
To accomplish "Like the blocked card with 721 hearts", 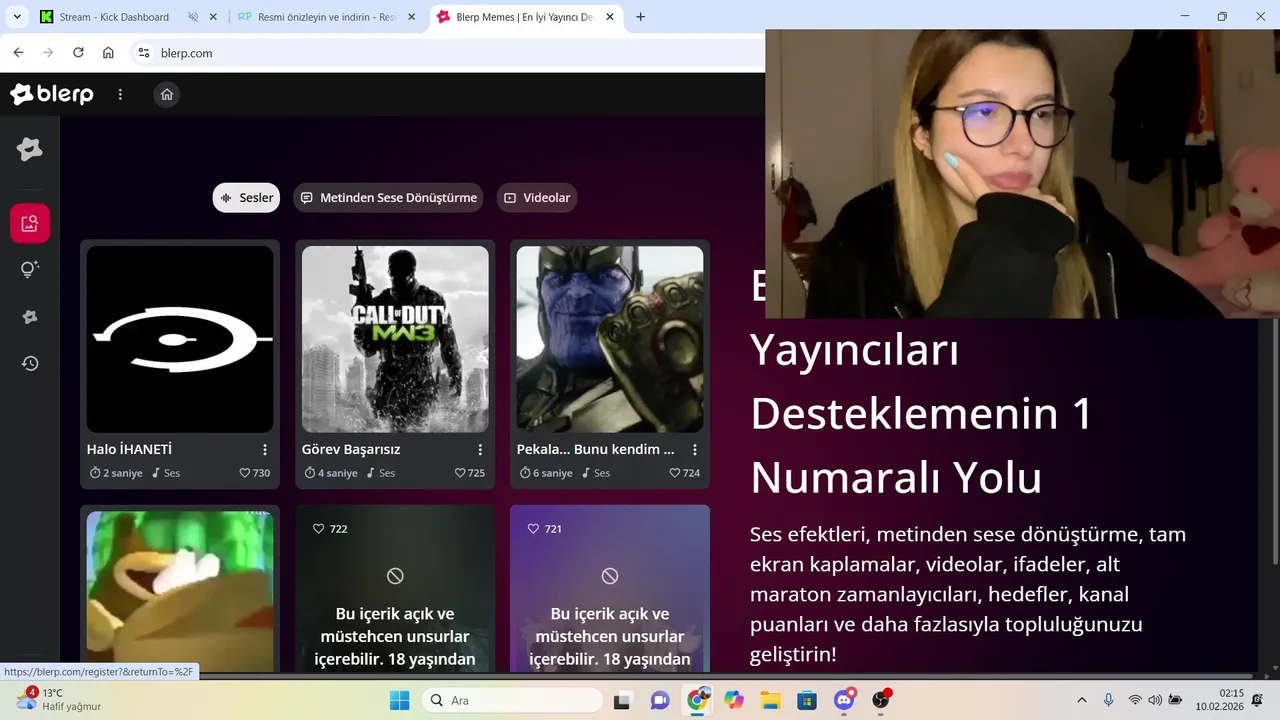I will pos(544,528).
